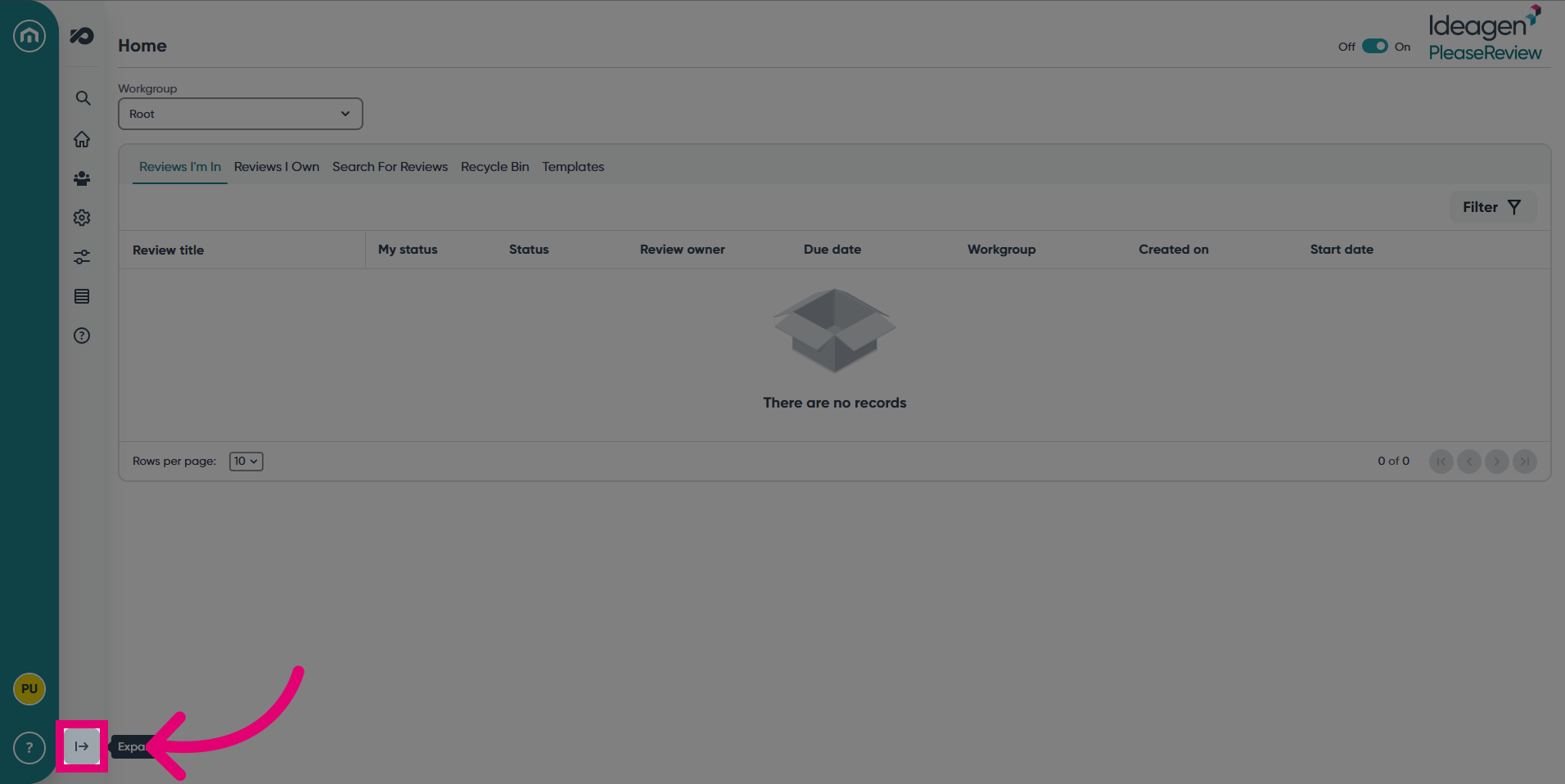Go to first page of results
The height and width of the screenshot is (784, 1565).
[x=1441, y=462]
